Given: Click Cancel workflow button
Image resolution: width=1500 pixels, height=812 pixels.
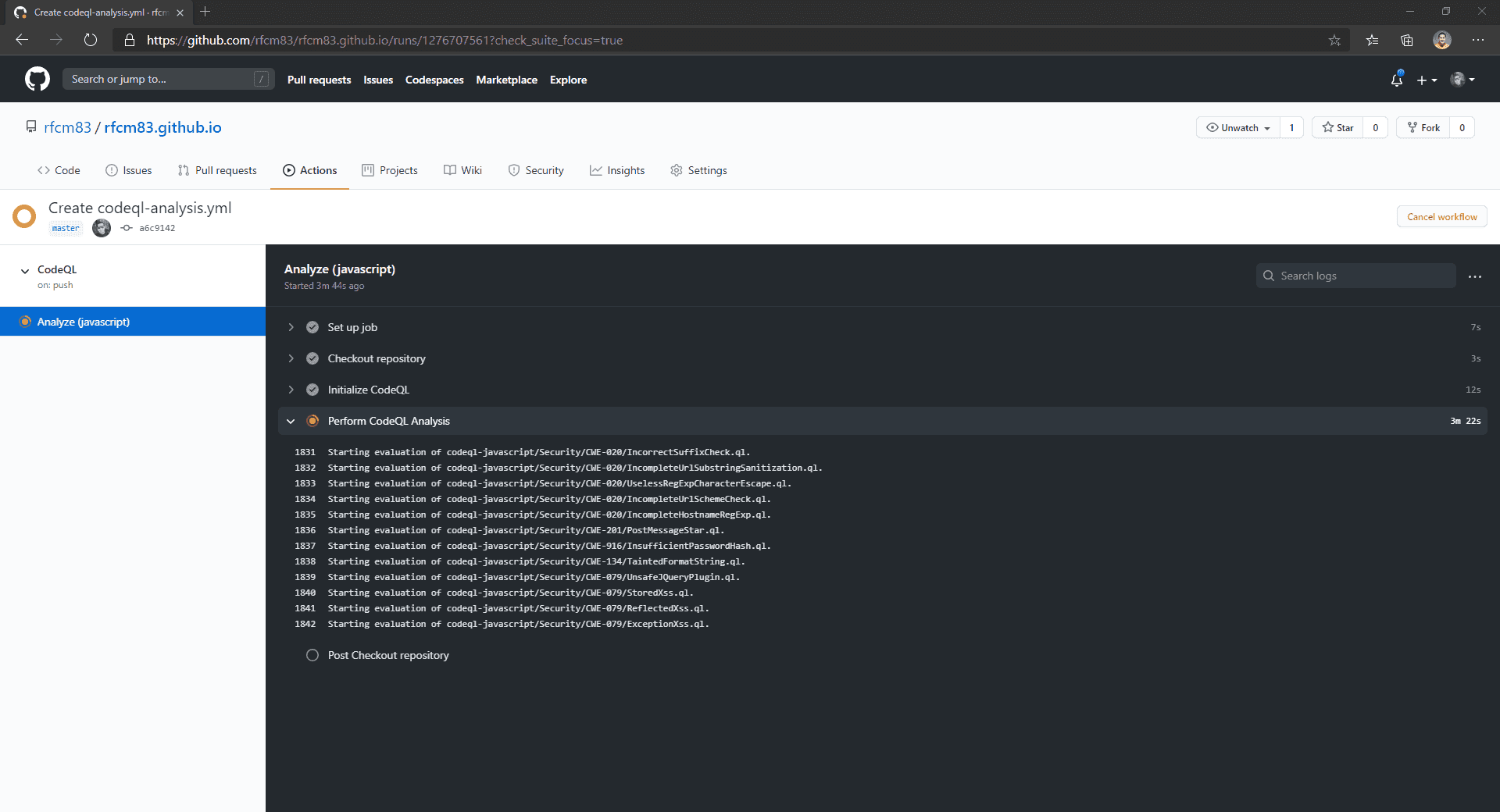Looking at the screenshot, I should click(1441, 217).
